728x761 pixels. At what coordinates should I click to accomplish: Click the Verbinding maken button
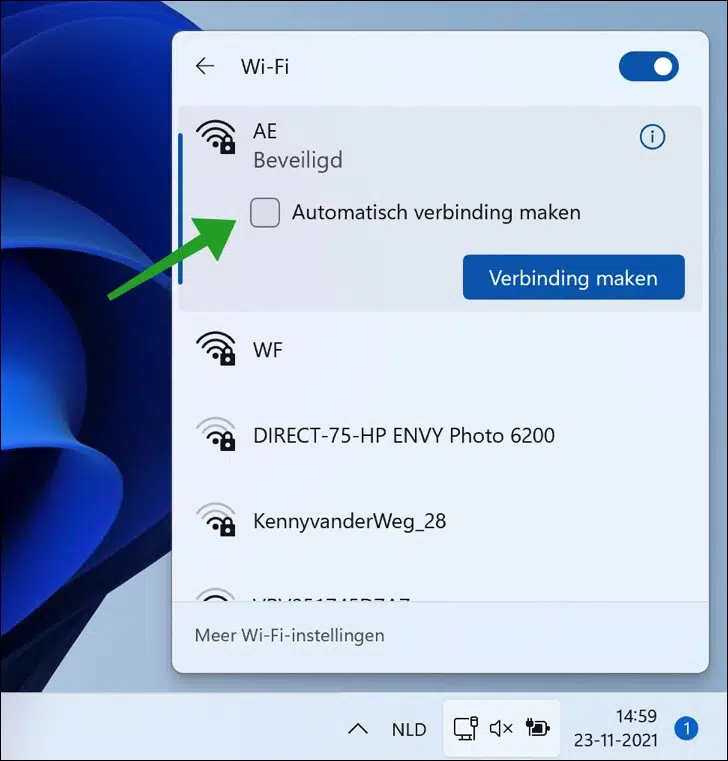574,277
